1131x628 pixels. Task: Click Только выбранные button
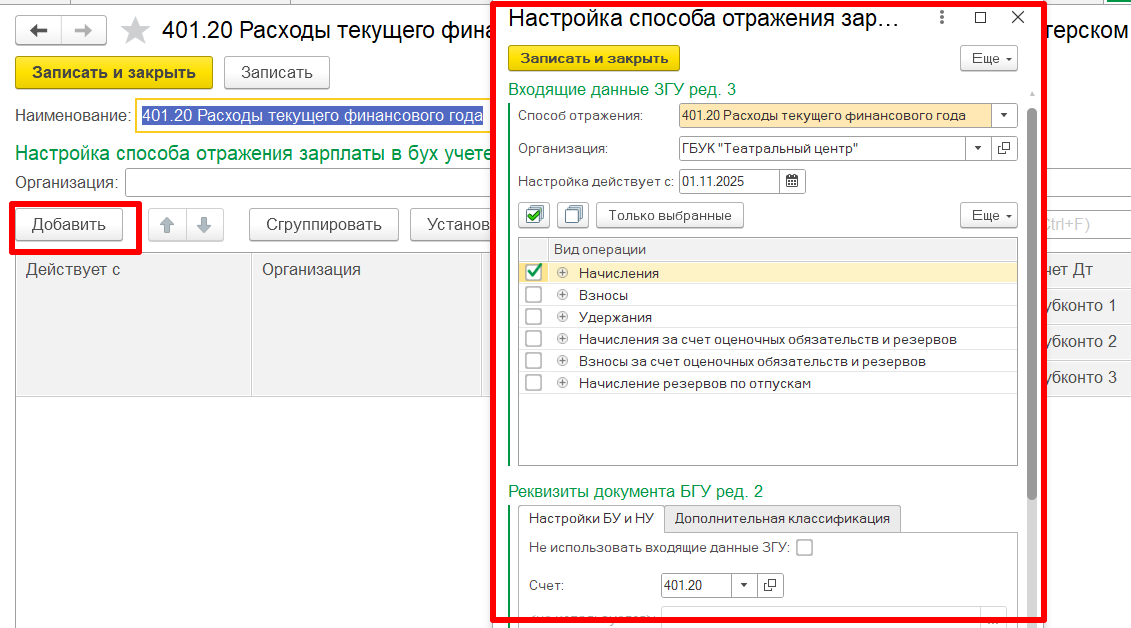coord(670,215)
